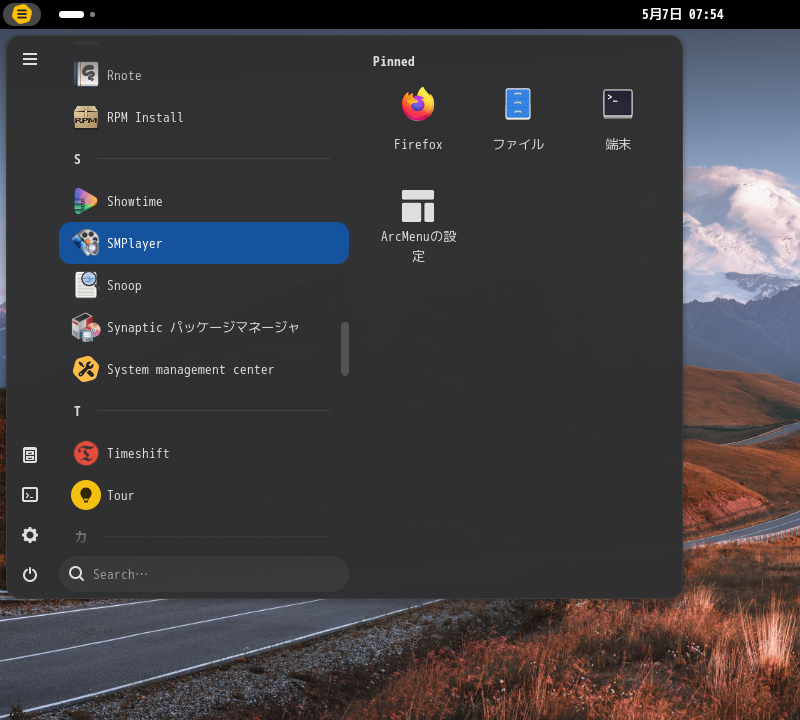The image size is (800, 720).
Task: Click the 'Pinned' heading label
Action: click(393, 62)
